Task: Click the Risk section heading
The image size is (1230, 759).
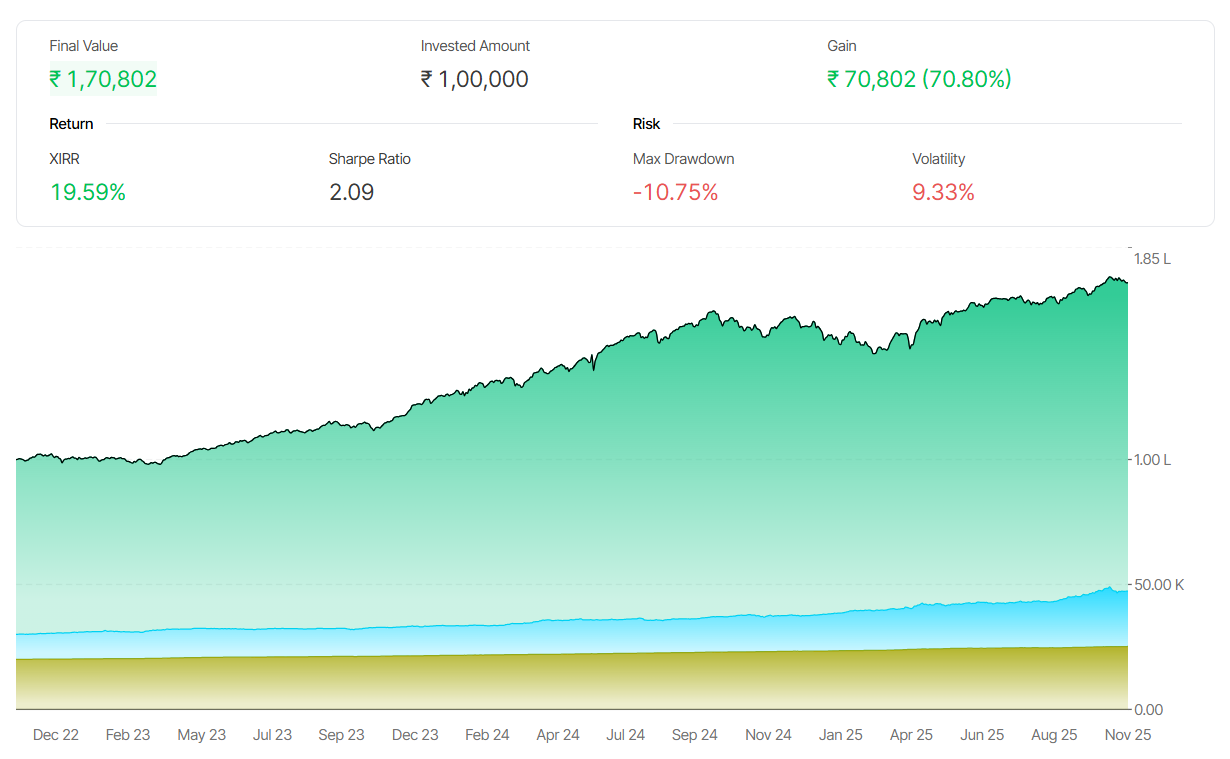Action: 646,124
